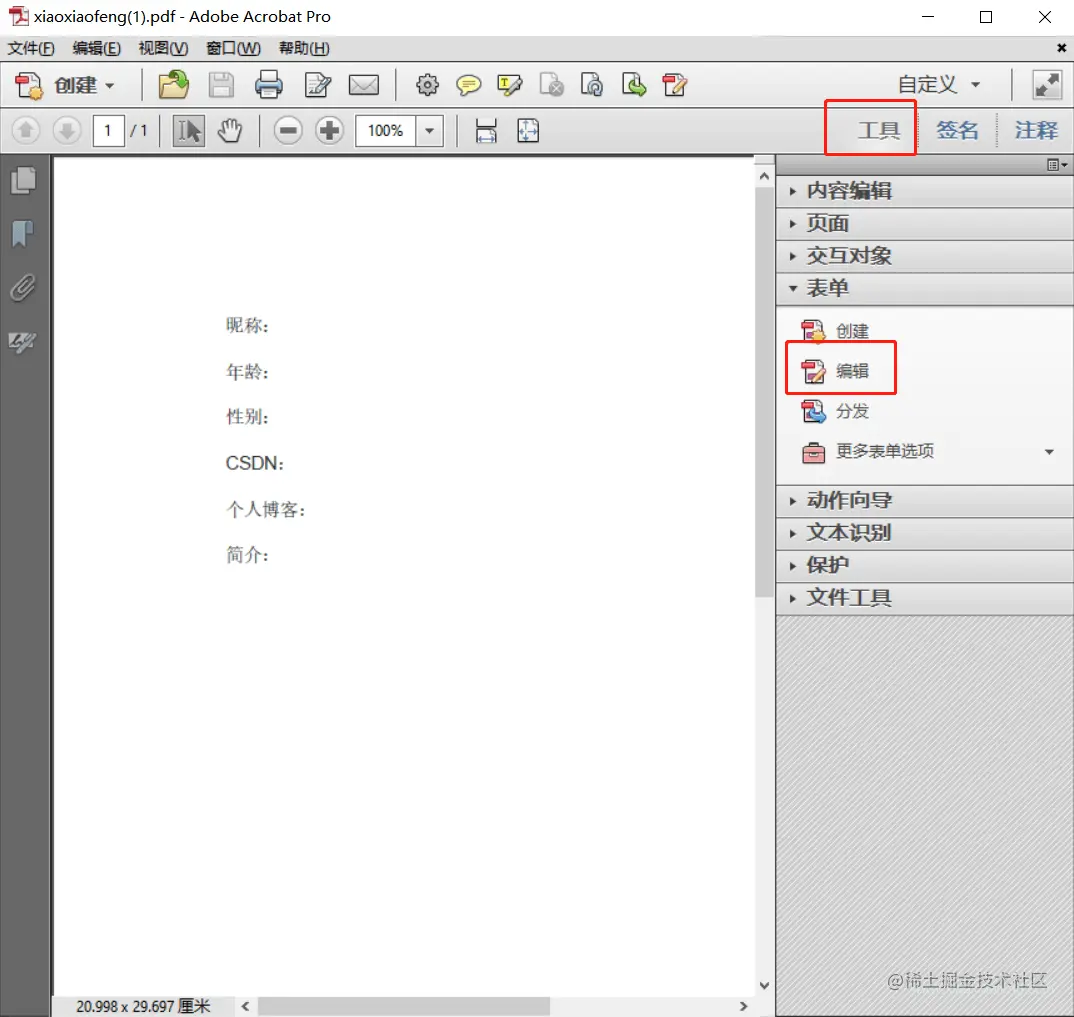Open the 签名 pane tab

pos(957,129)
